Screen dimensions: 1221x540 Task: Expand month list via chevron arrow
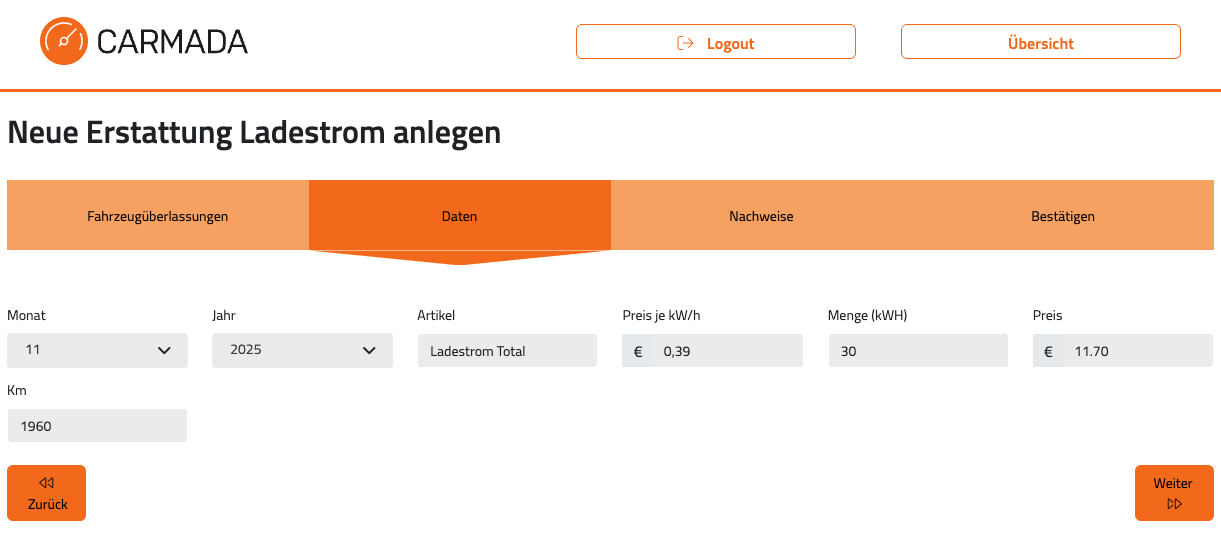click(165, 350)
